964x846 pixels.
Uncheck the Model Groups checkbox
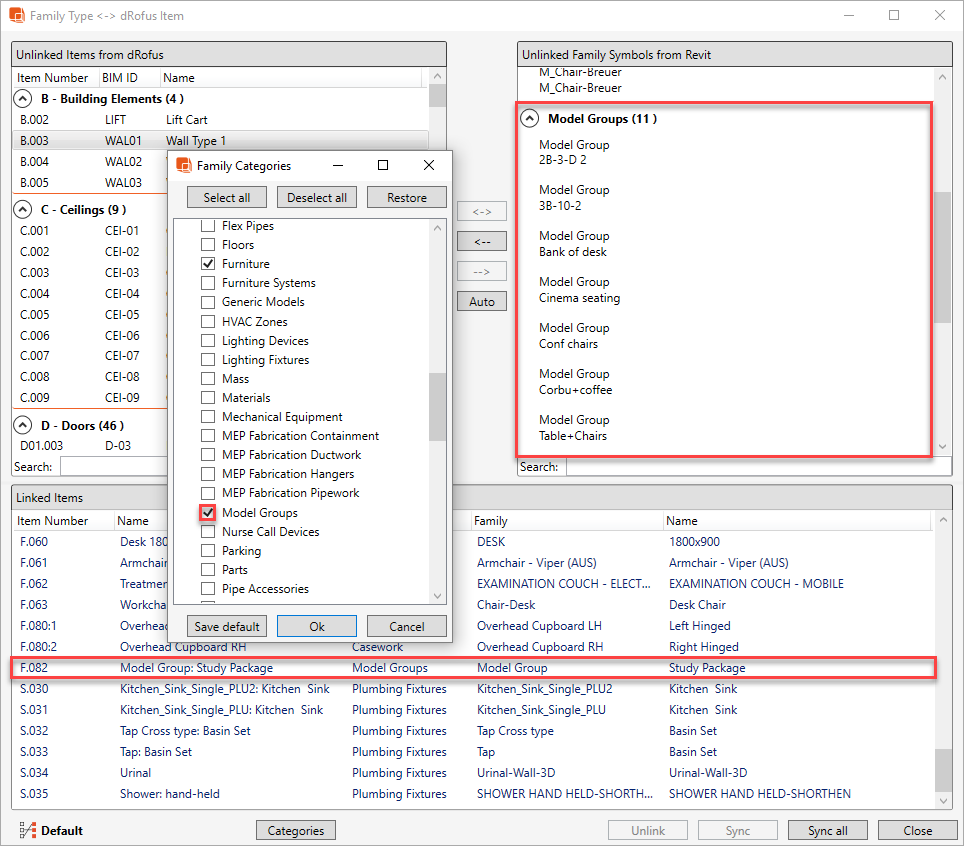pyautogui.click(x=208, y=513)
